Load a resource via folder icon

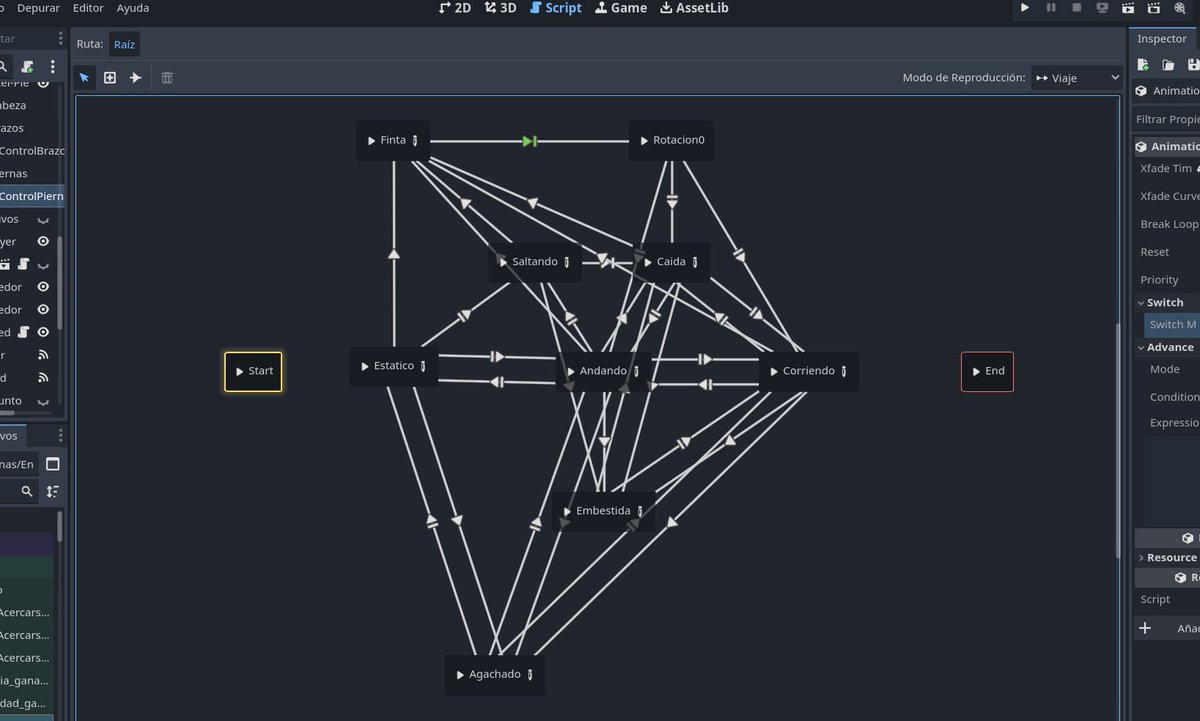[1168, 65]
